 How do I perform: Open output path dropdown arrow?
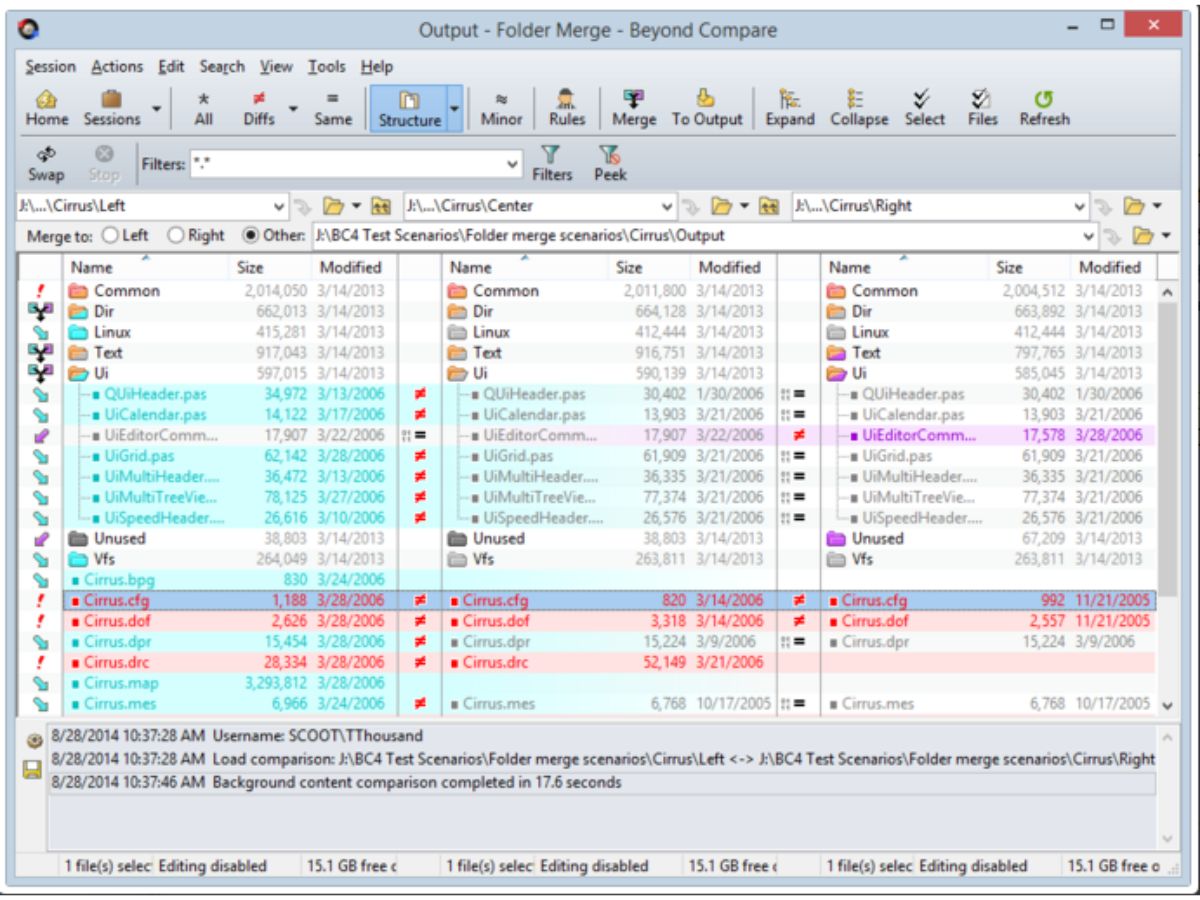[x=1089, y=236]
